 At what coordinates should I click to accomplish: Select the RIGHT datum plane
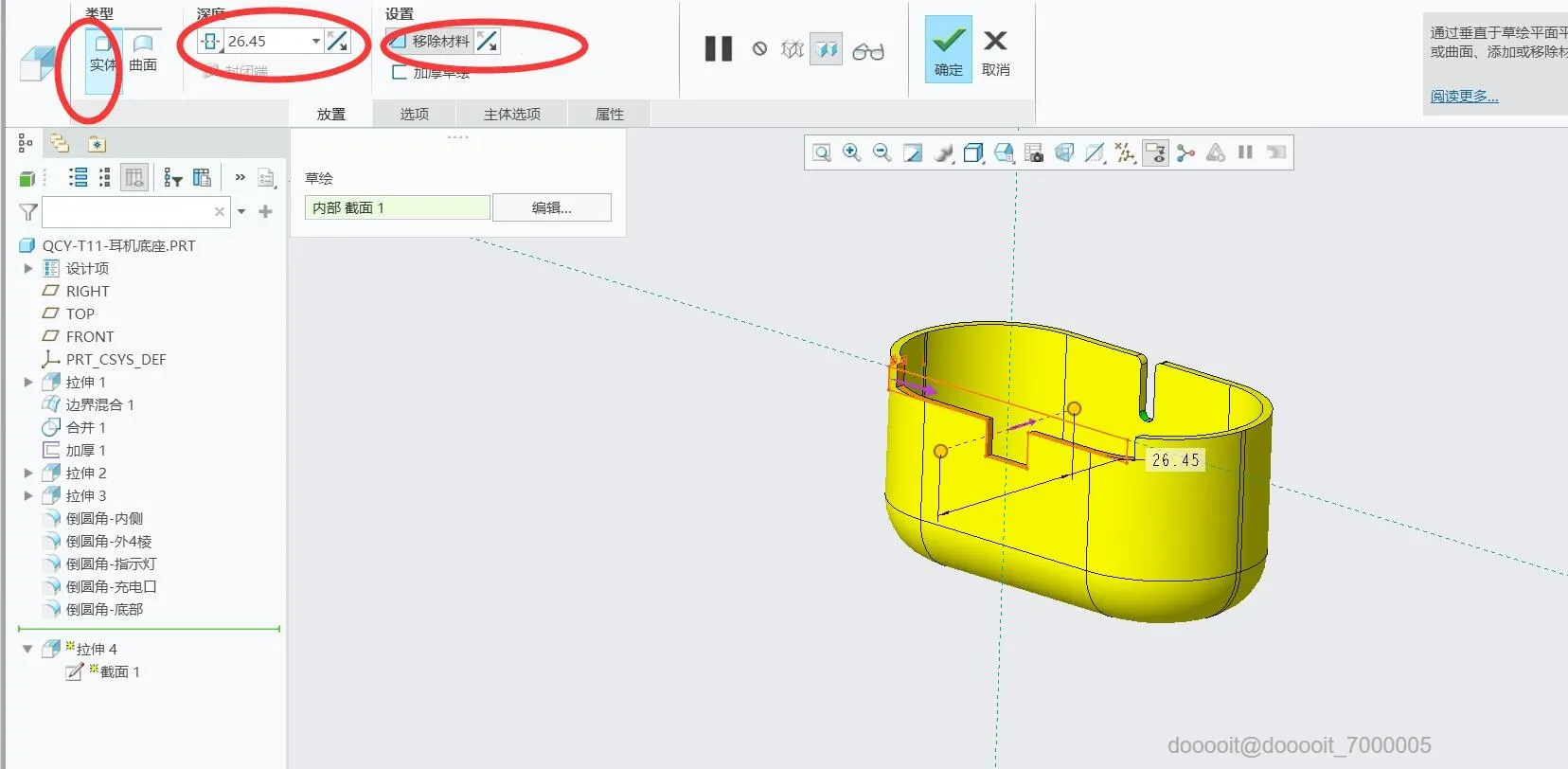pos(87,291)
